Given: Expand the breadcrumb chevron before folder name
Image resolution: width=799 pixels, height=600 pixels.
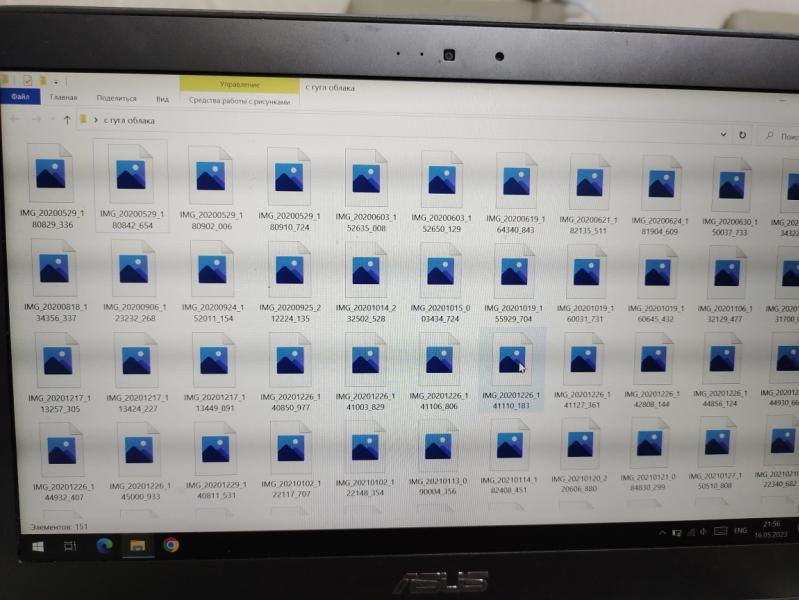Looking at the screenshot, I should point(96,121).
